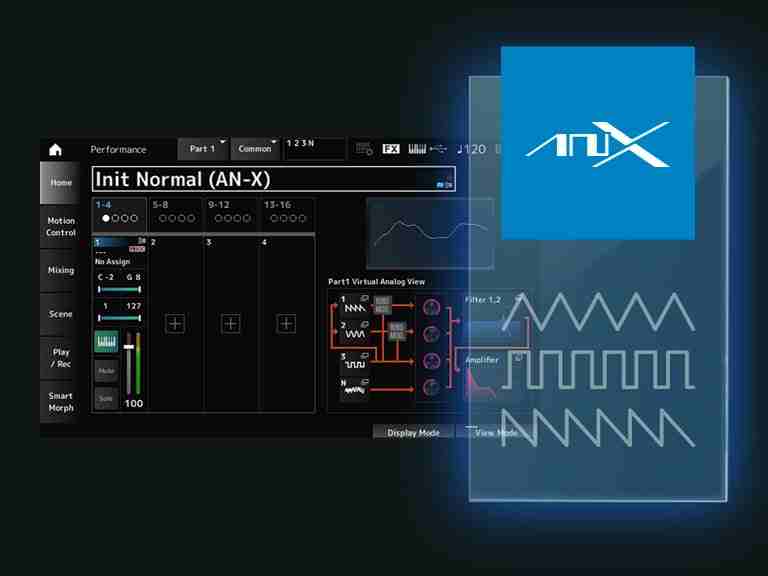Click the third oscillator level knob
This screenshot has height=576, width=768.
click(431, 361)
